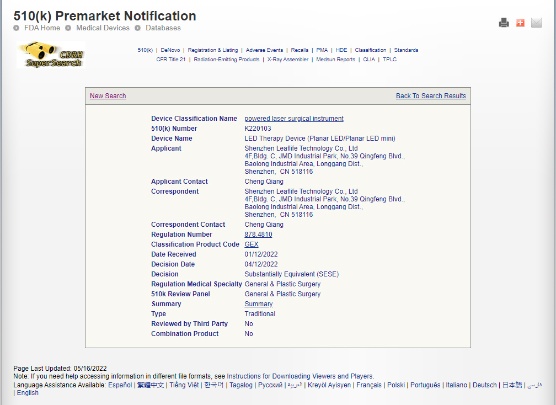
Task: Select Deutsch language assistance
Action: [x=484, y=385]
